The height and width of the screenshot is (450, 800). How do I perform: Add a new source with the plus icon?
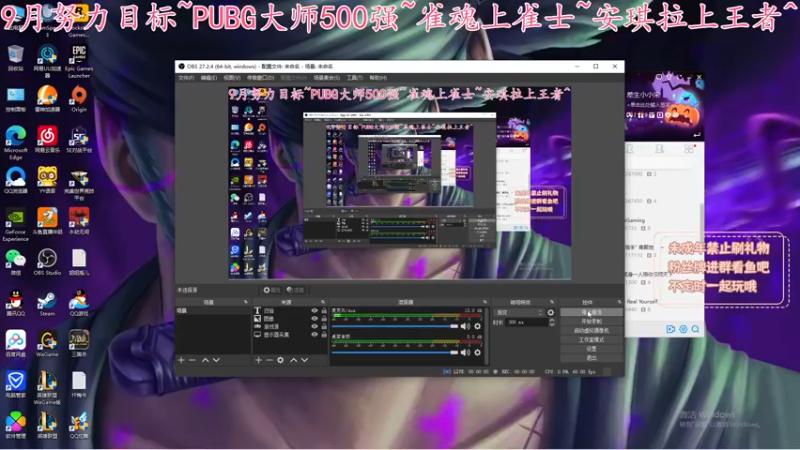pos(259,360)
